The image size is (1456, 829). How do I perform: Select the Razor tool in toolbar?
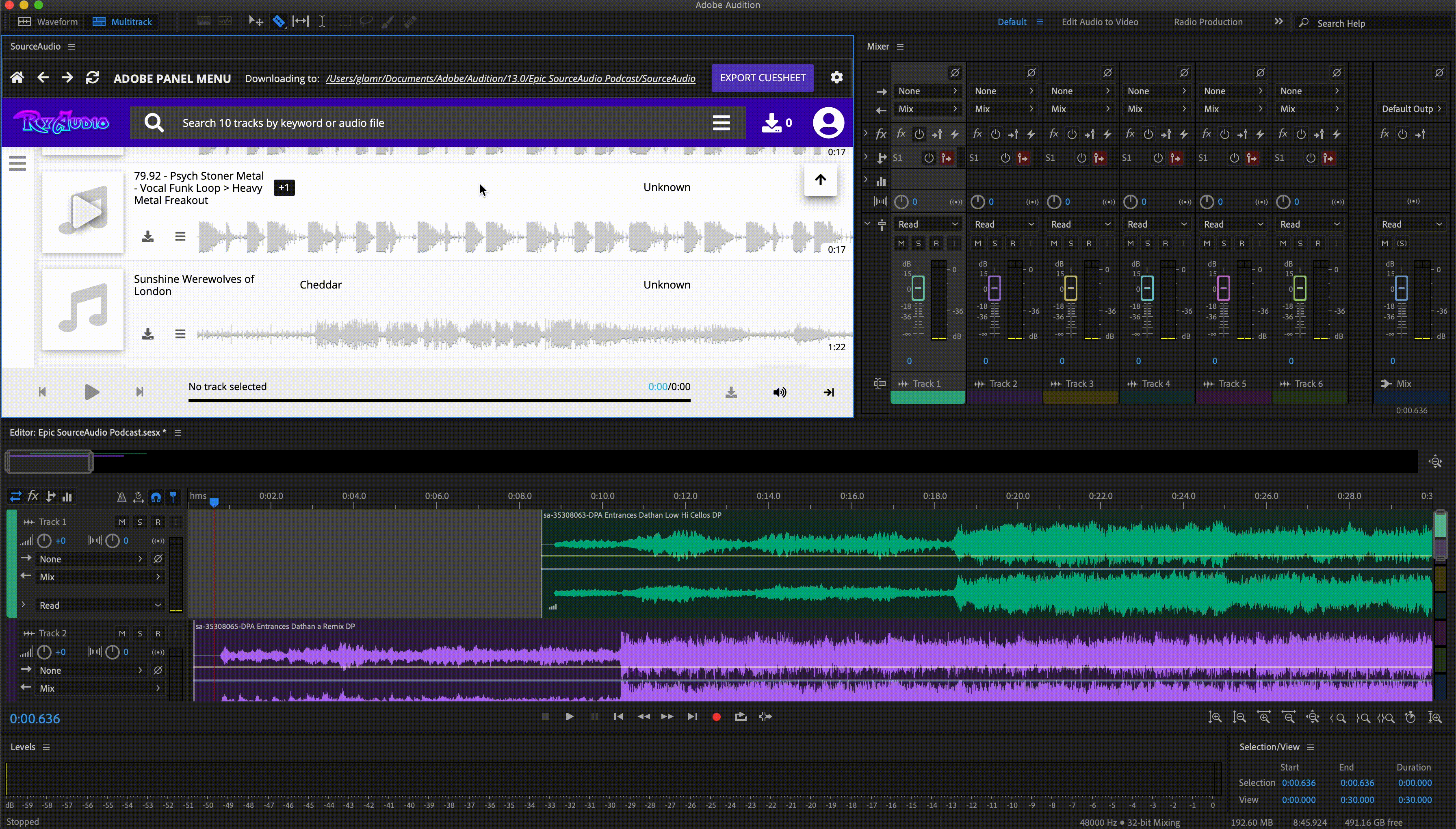coord(278,22)
